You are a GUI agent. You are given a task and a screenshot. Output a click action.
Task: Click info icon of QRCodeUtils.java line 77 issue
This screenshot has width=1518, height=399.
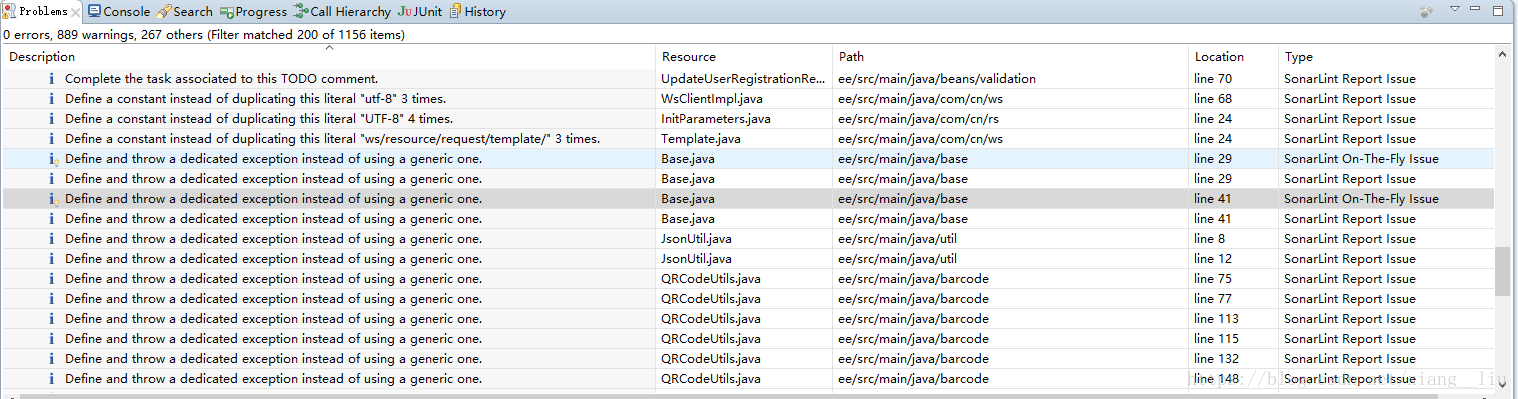pyautogui.click(x=52, y=299)
